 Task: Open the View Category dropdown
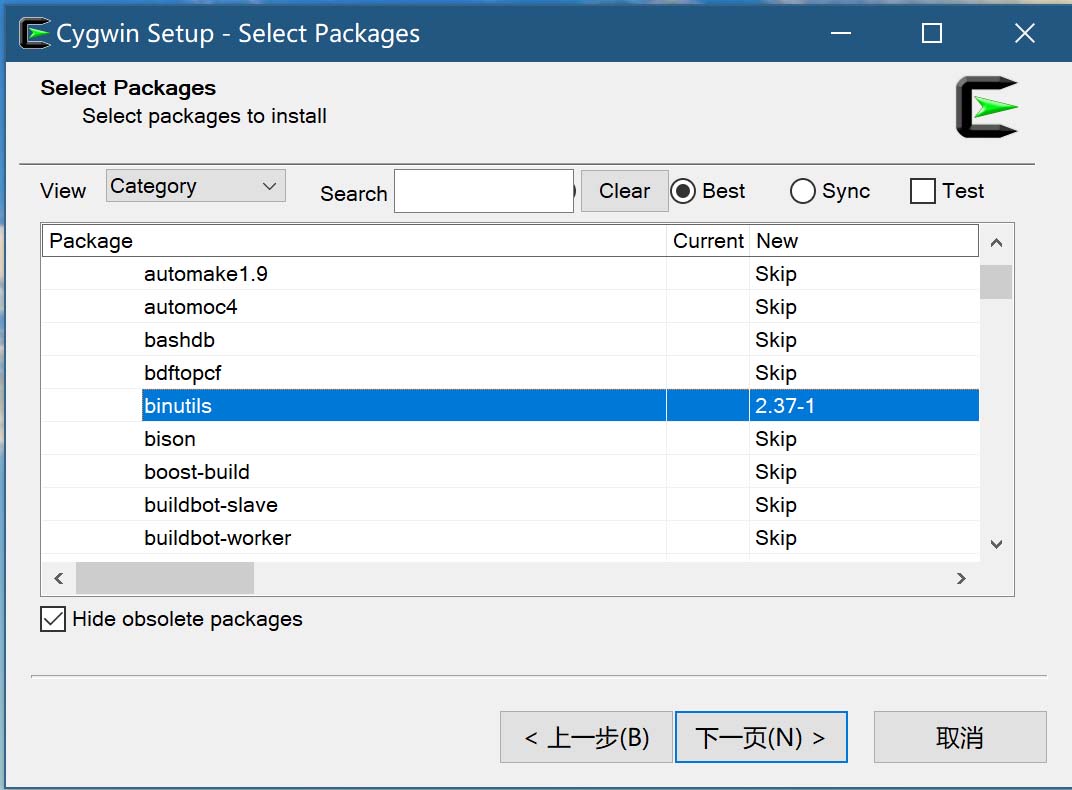(x=196, y=186)
